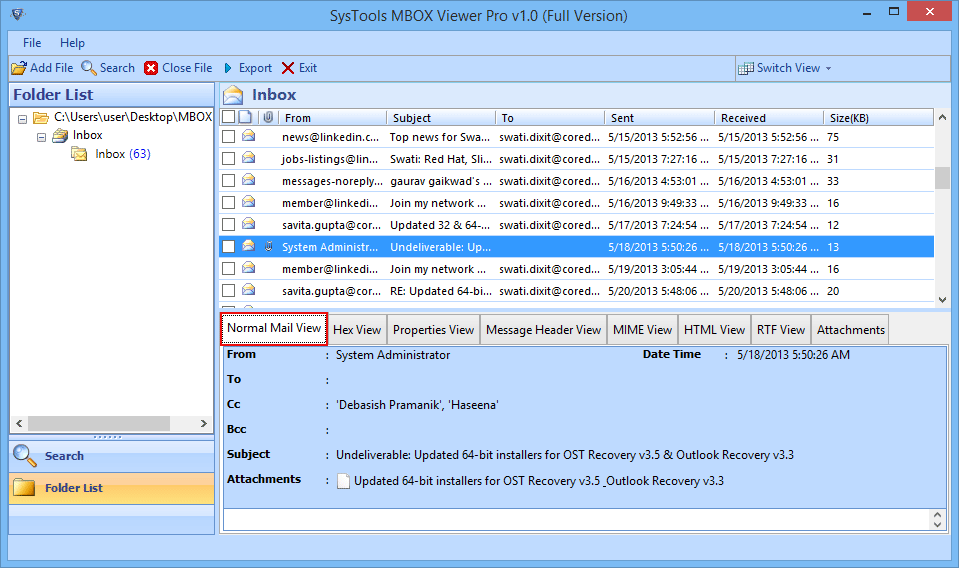Click the red Close File icon
This screenshot has width=959, height=568.
click(151, 68)
